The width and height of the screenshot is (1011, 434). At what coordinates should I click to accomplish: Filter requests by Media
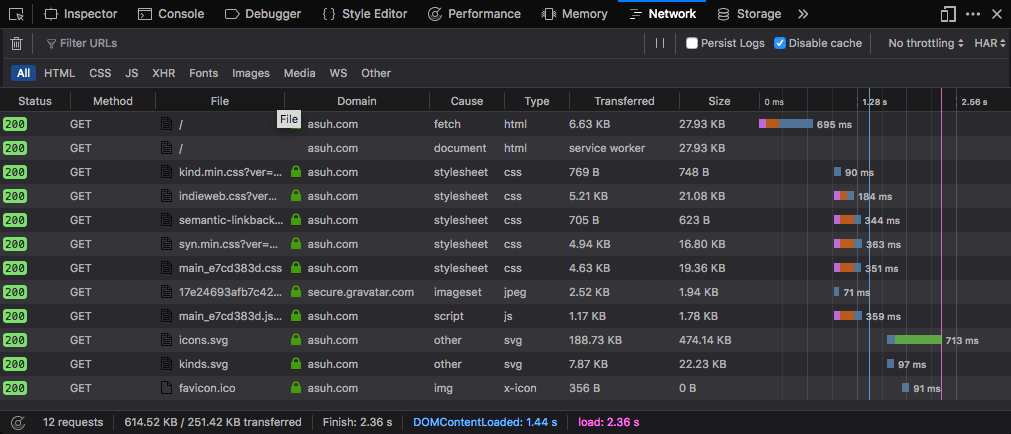(x=299, y=73)
